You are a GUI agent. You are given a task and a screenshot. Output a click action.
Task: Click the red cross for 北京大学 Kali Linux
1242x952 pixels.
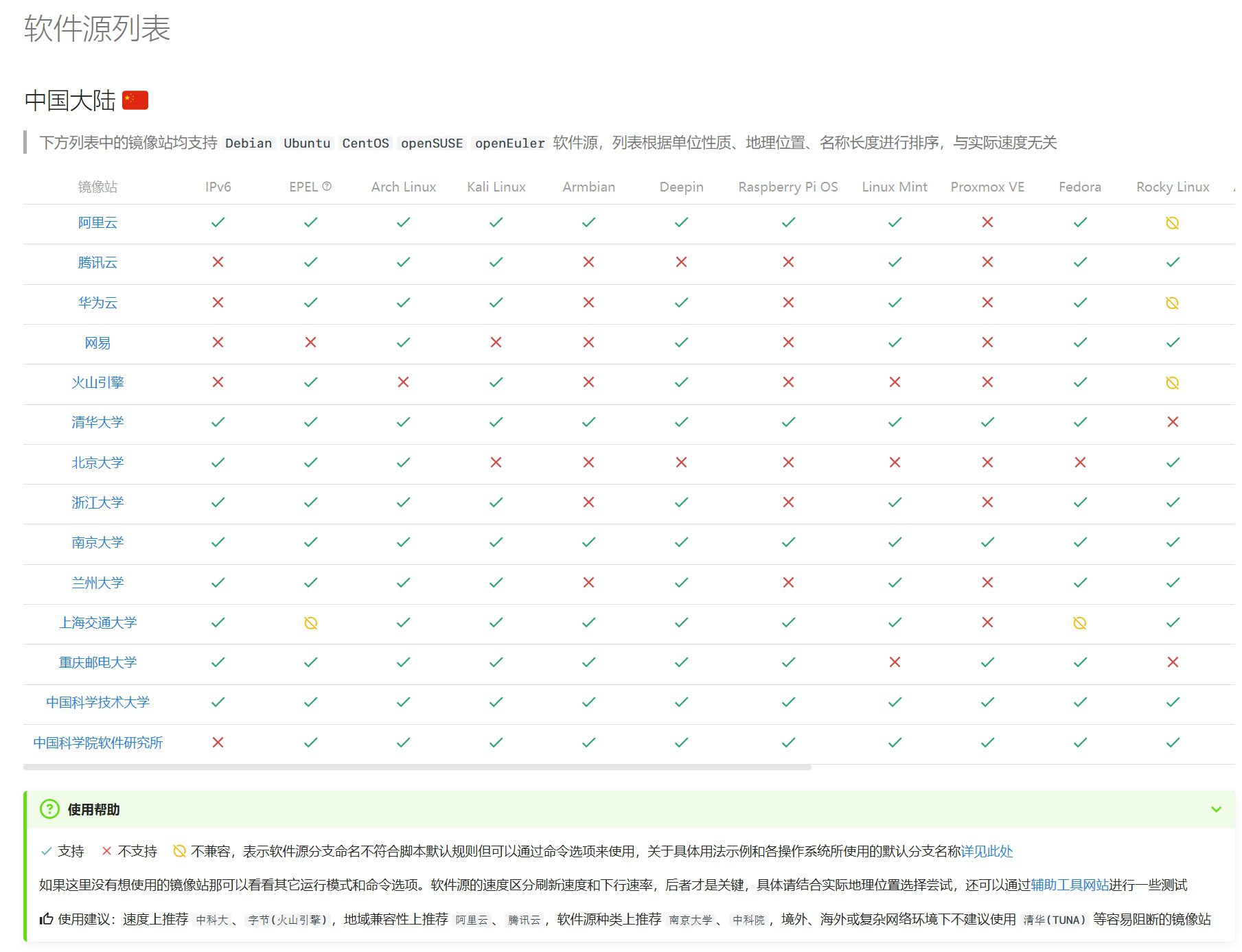pyautogui.click(x=496, y=463)
